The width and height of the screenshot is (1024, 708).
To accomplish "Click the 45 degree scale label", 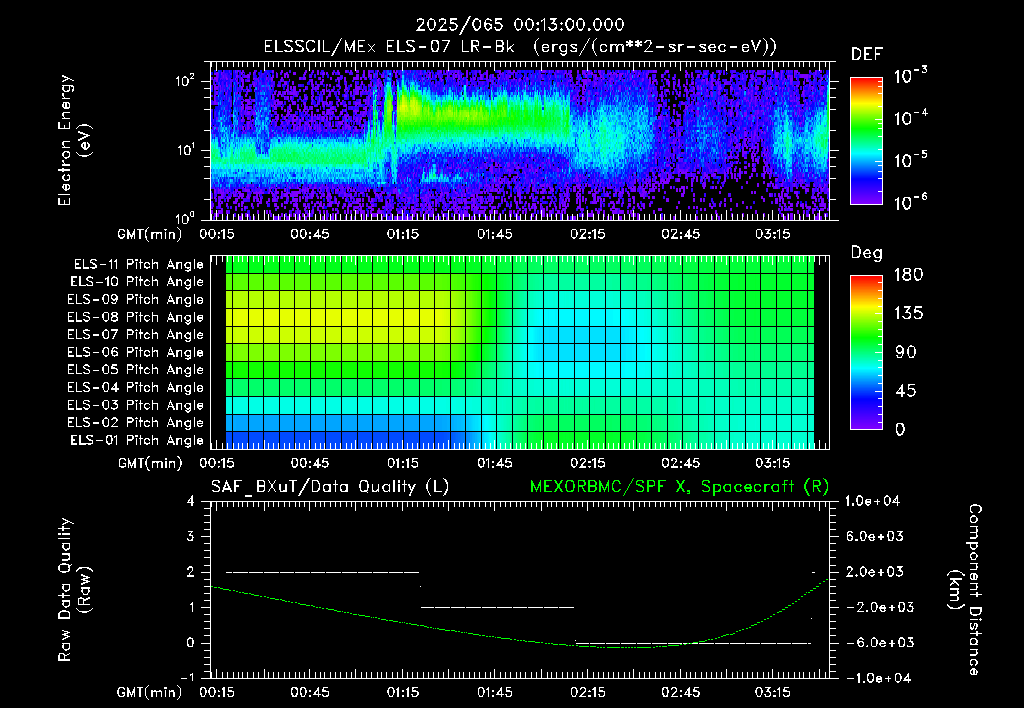I will (x=906, y=391).
